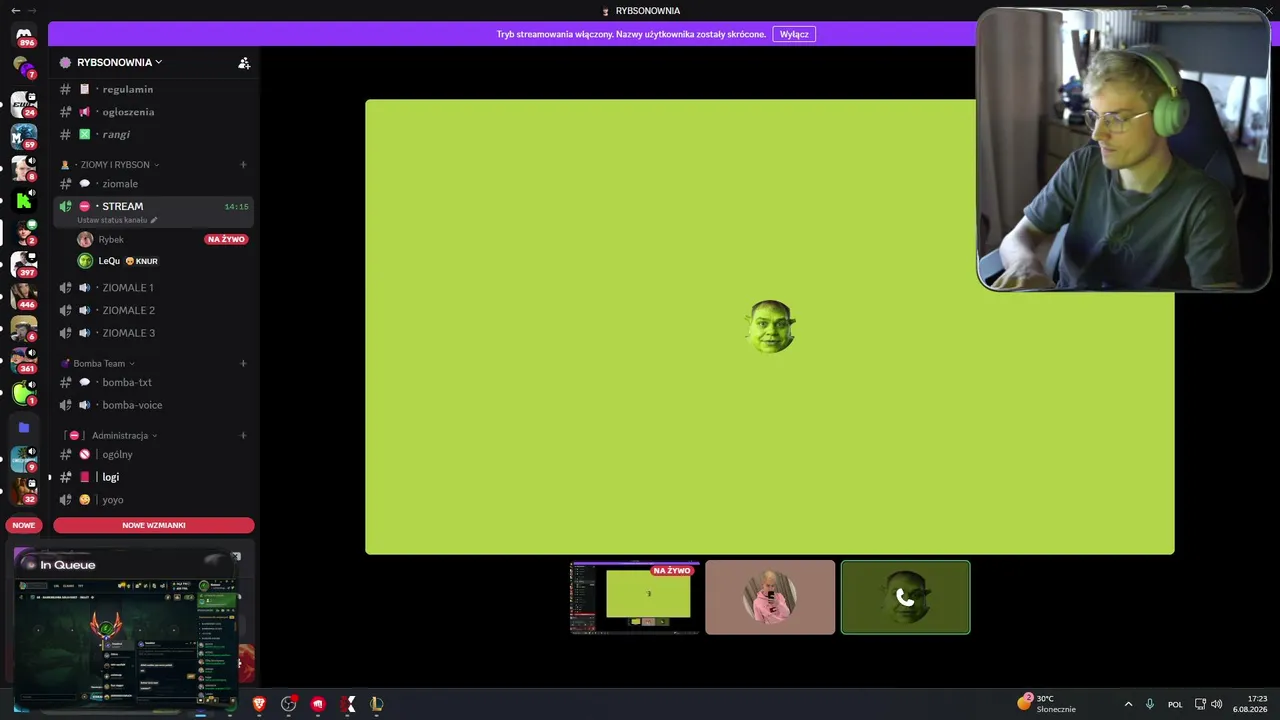Open the server icon with badge 24

[x=24, y=103]
